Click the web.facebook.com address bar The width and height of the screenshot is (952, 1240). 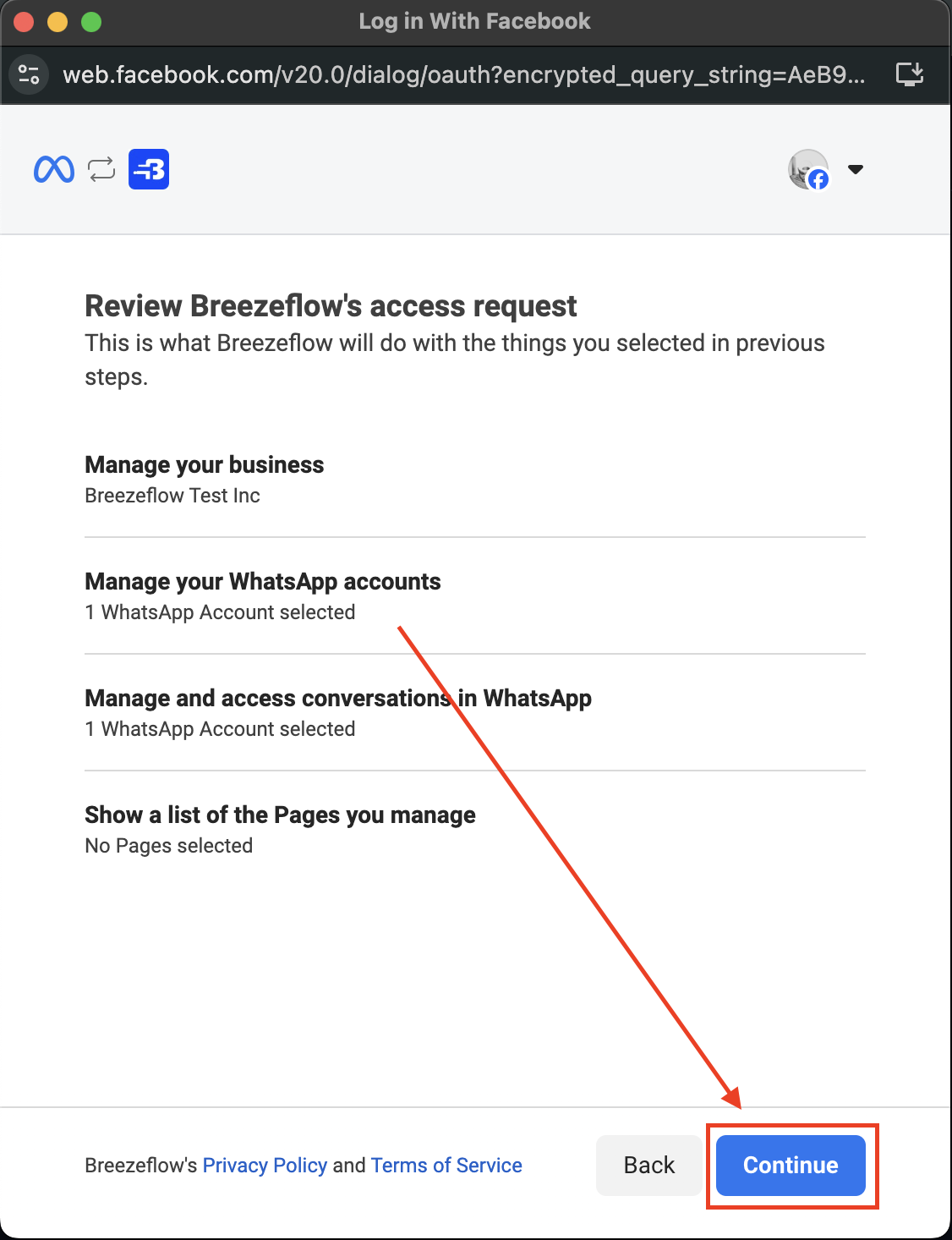[x=465, y=74]
